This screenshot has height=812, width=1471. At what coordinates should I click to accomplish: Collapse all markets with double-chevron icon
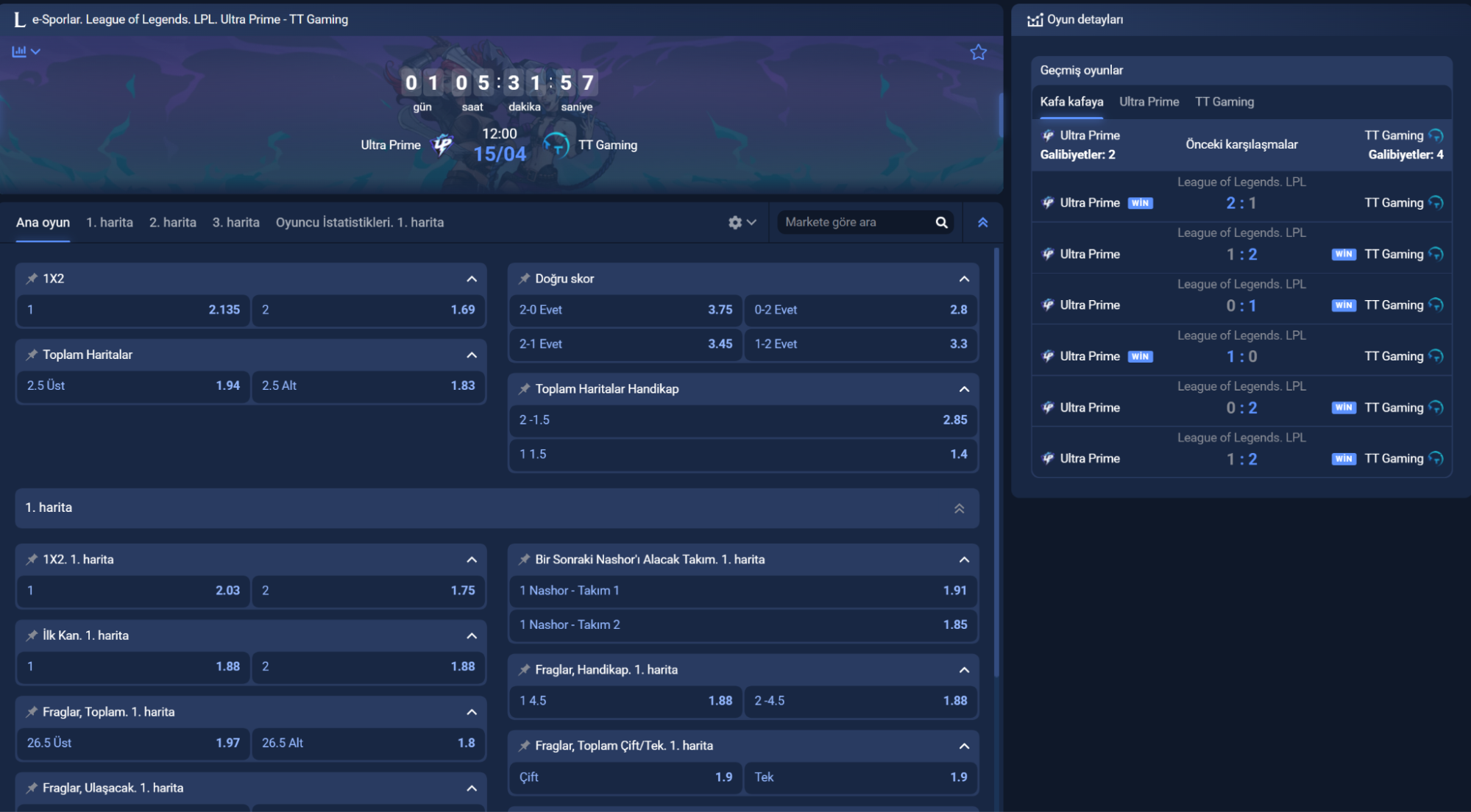[982, 222]
